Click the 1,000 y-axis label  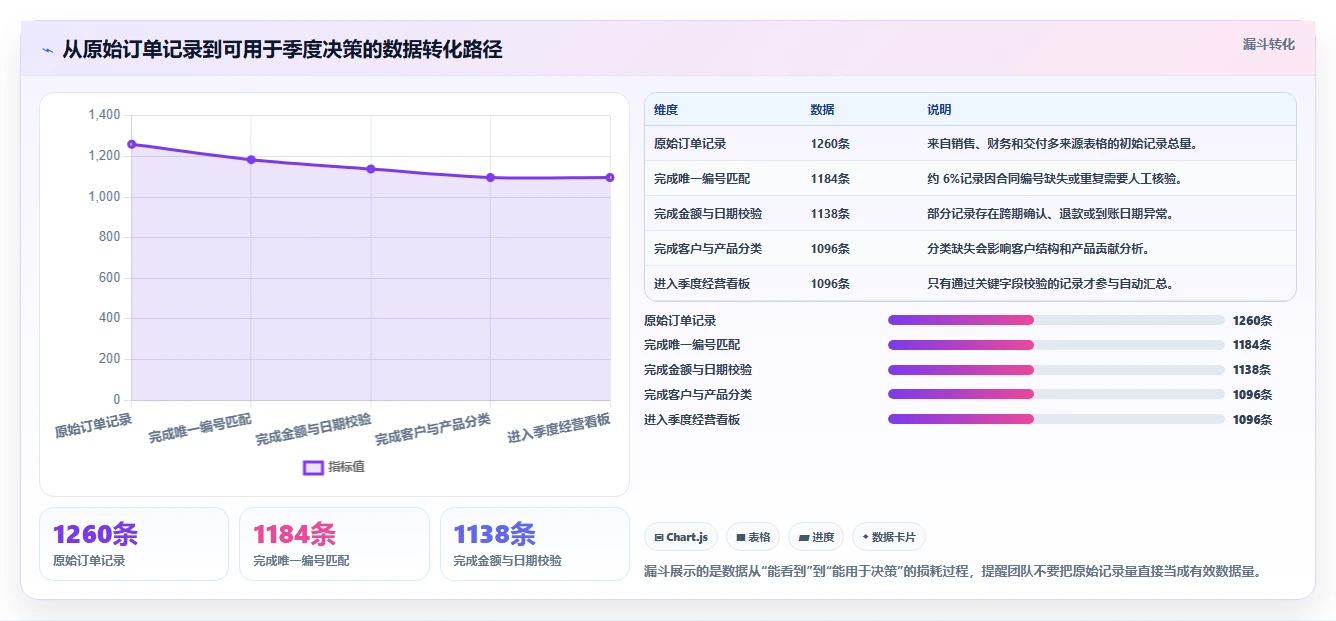(104, 197)
